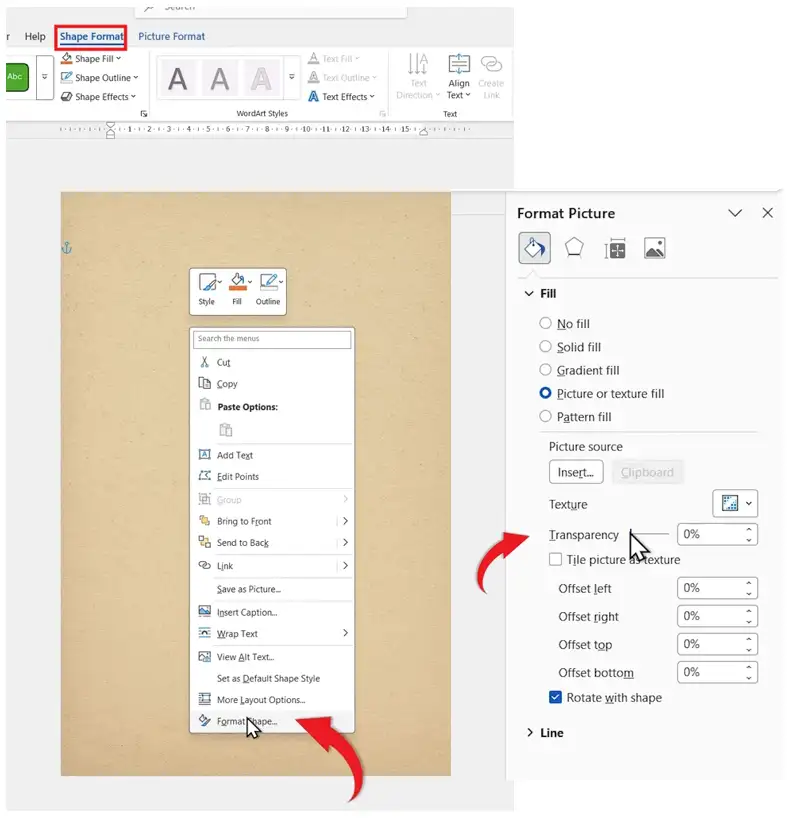Image resolution: width=792 pixels, height=818 pixels.
Task: Open Format Picture pane options chevron
Action: [735, 213]
